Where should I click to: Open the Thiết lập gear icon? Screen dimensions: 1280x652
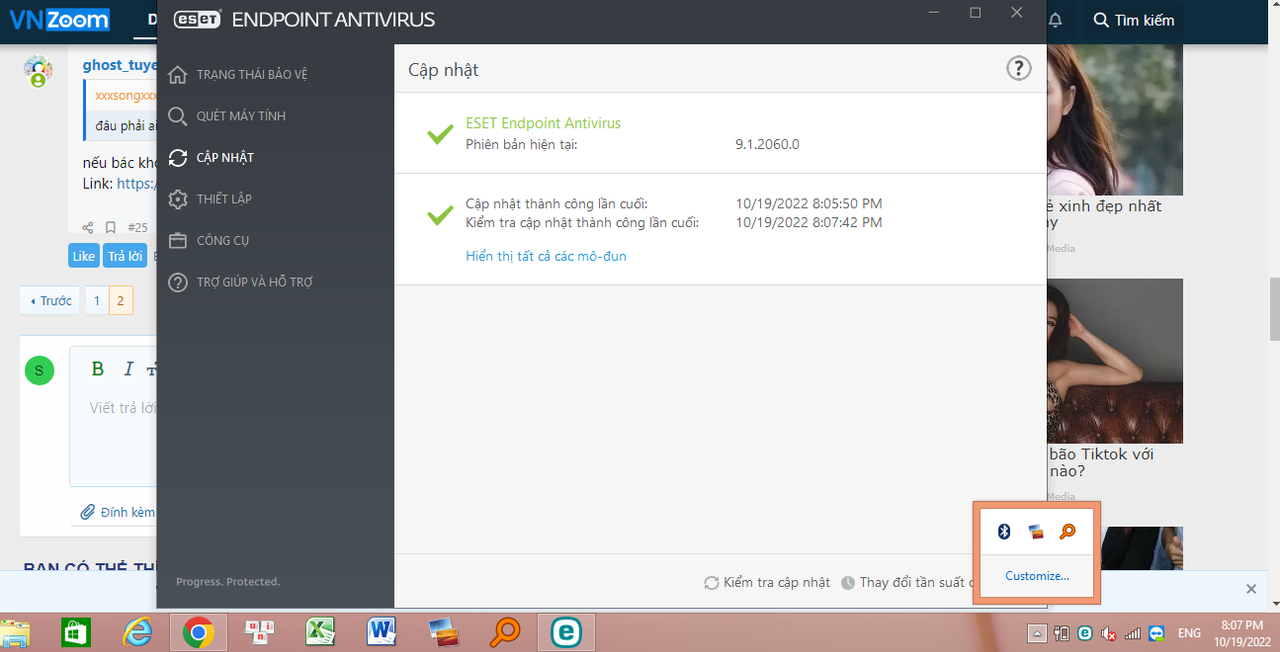point(178,199)
